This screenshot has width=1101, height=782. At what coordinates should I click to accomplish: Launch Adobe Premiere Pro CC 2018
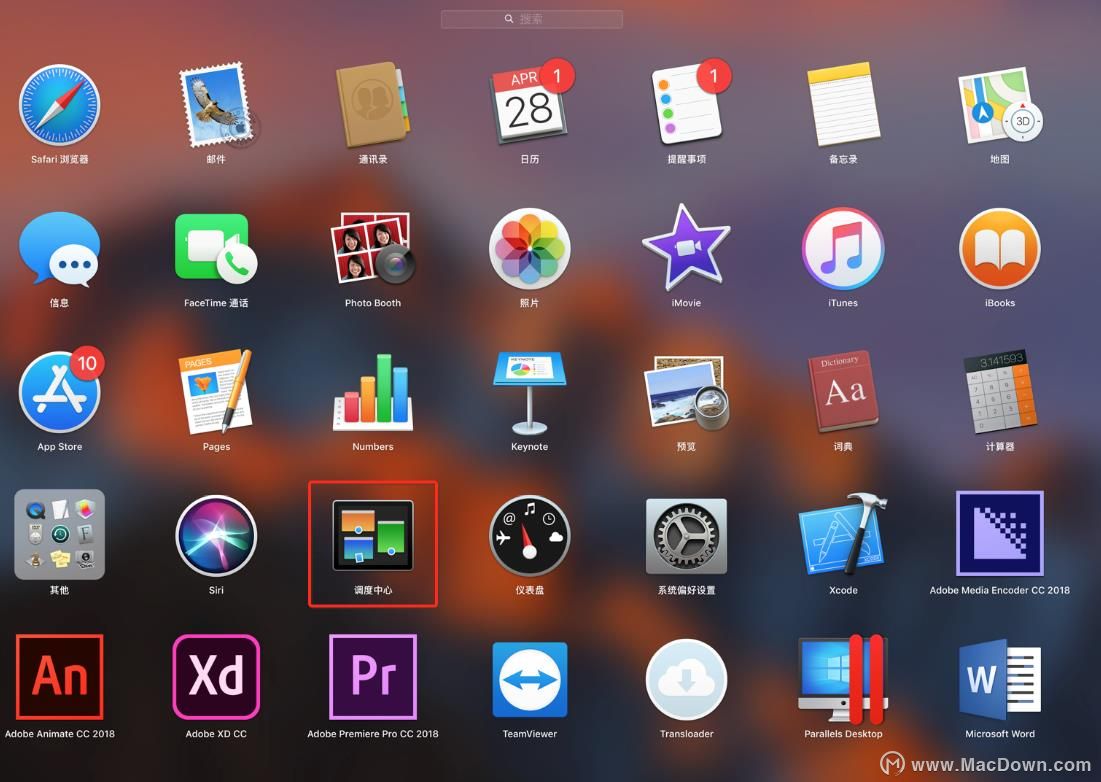tap(373, 677)
